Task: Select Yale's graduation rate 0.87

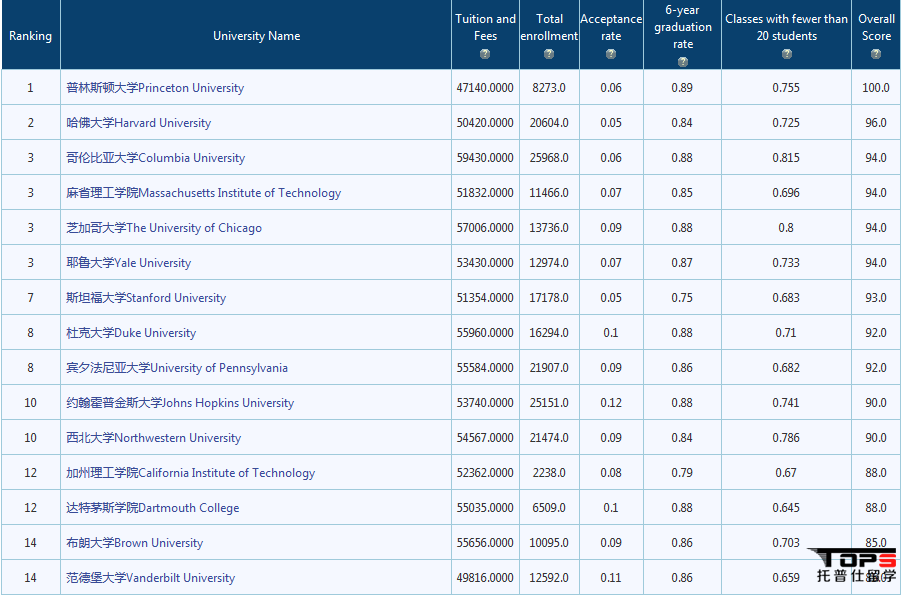Action: click(682, 263)
